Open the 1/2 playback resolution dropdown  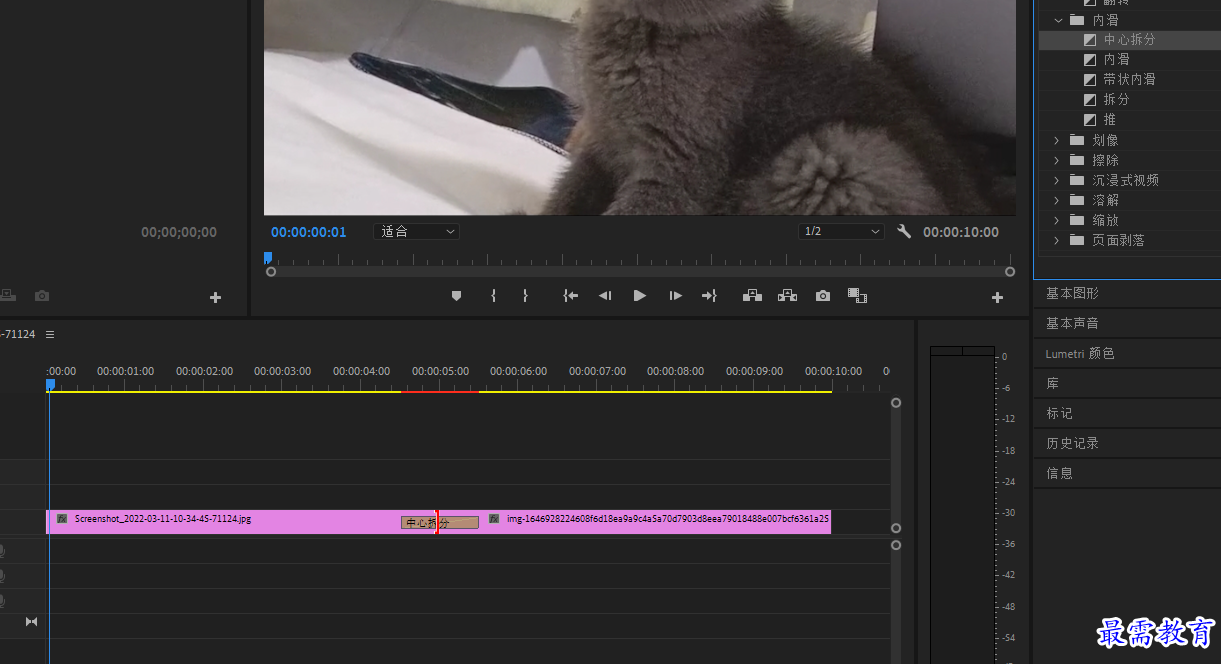[x=842, y=231]
